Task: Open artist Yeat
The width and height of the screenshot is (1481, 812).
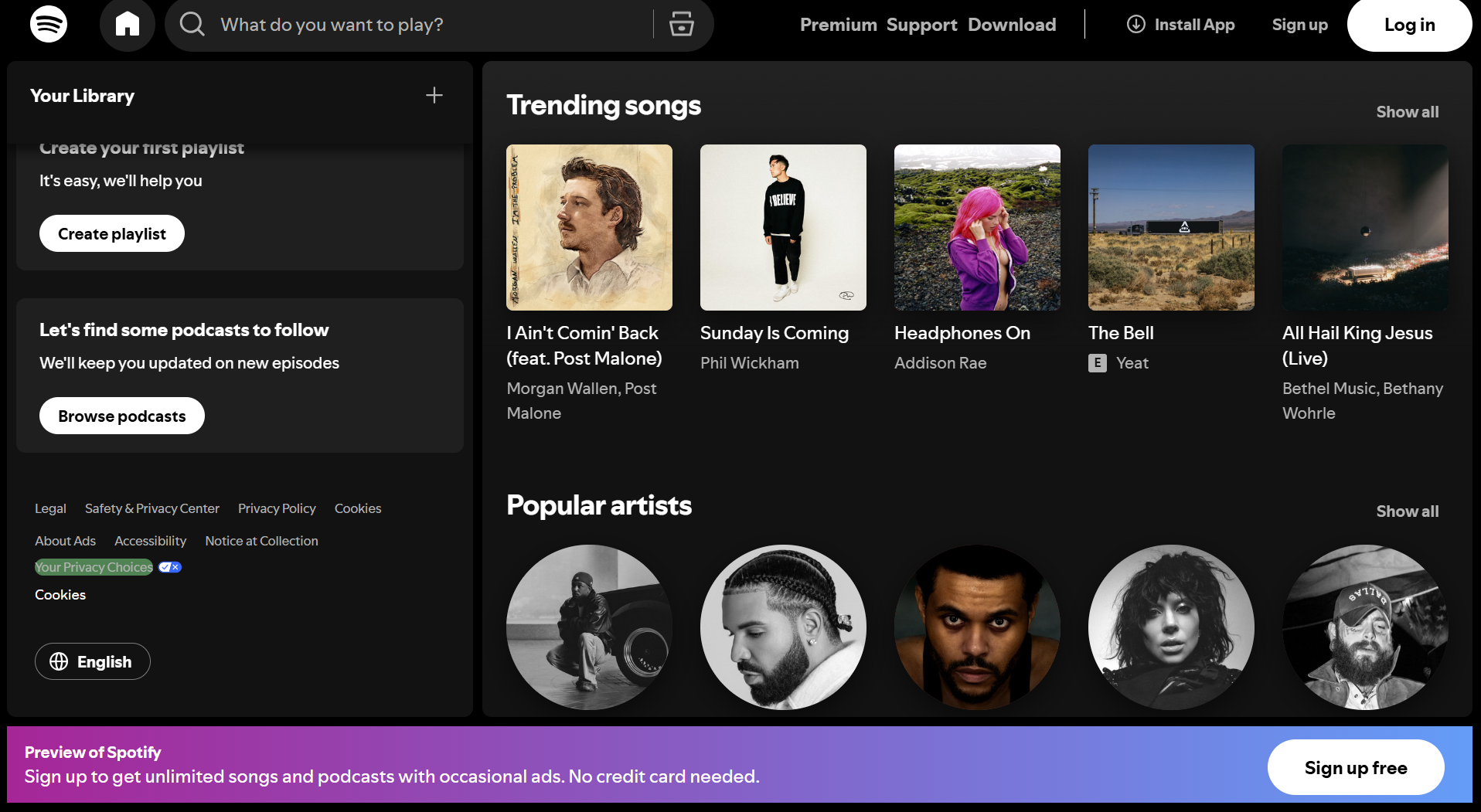Action: tap(1132, 363)
